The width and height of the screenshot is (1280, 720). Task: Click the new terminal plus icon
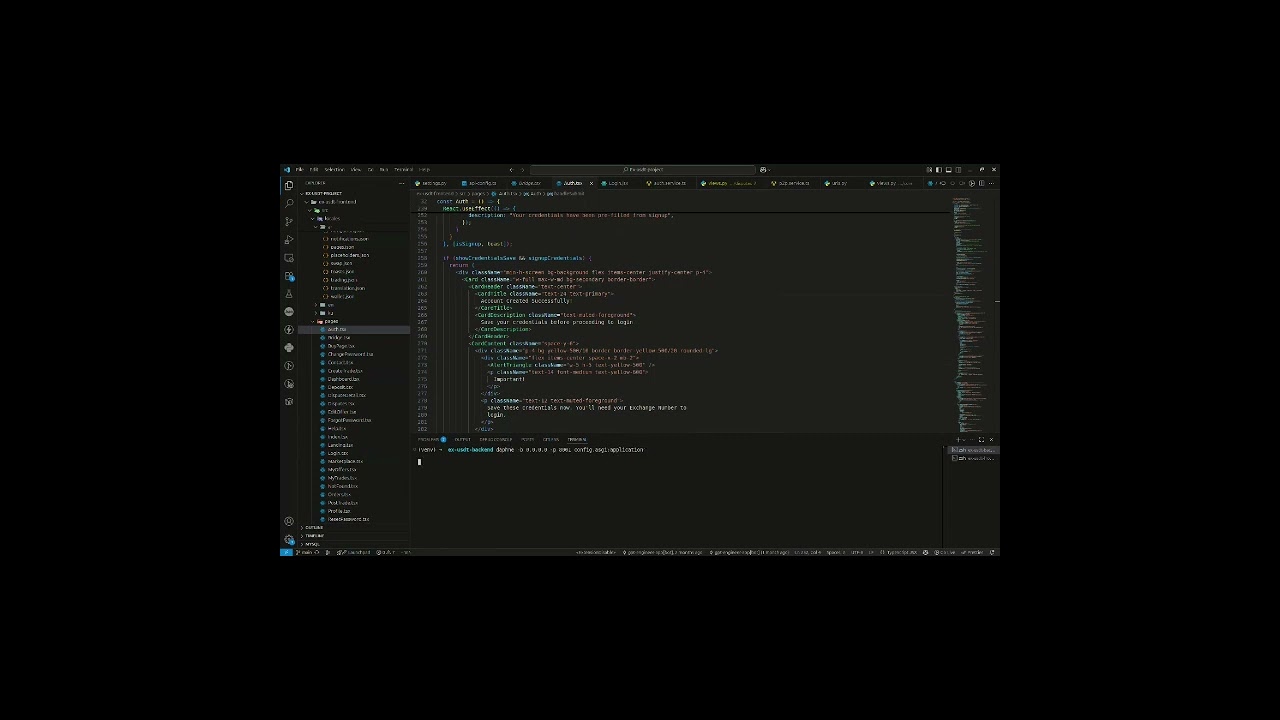tap(958, 440)
